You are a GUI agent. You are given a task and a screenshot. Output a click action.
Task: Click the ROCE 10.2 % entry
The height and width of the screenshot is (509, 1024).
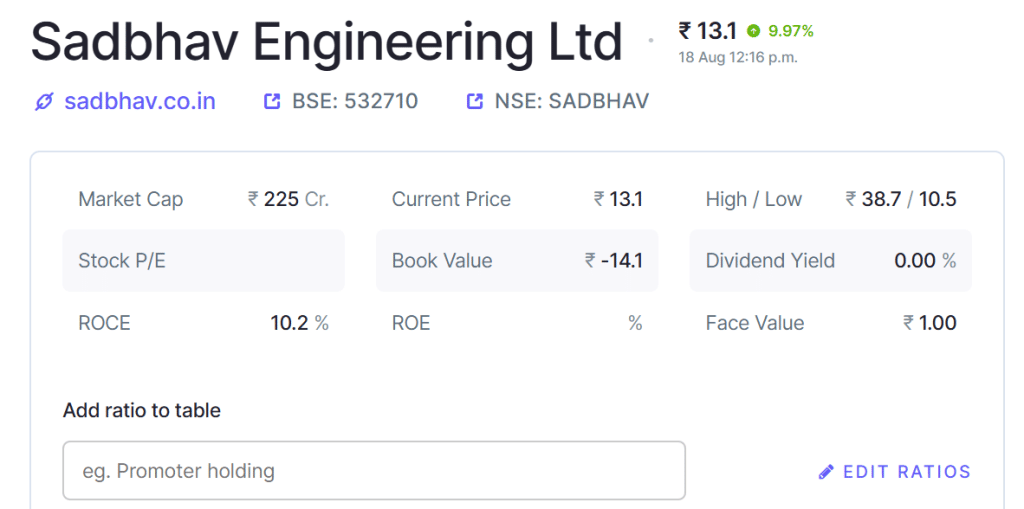(204, 322)
